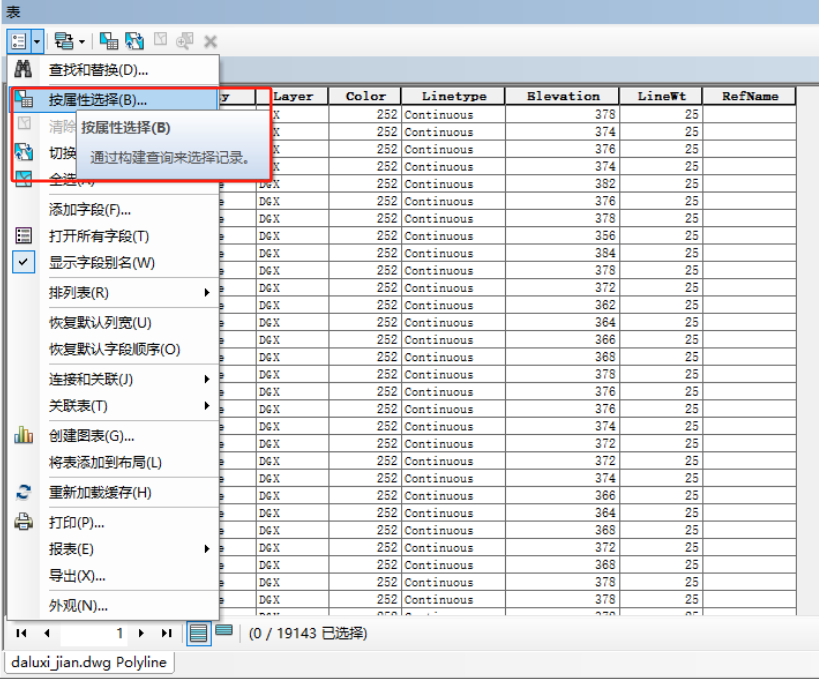Click the field list icon beside 打开所有字段
The image size is (819, 679).
[24, 236]
